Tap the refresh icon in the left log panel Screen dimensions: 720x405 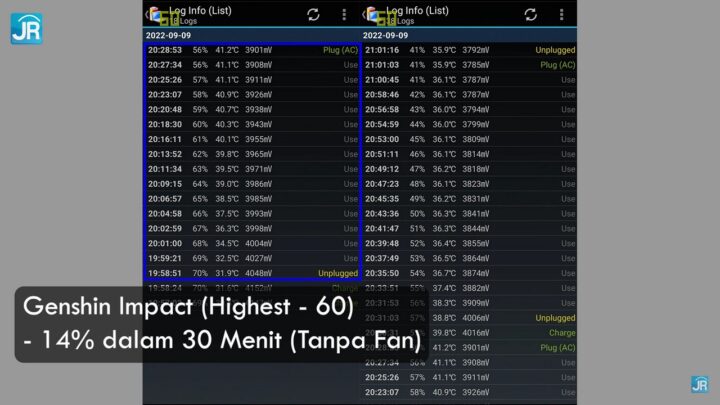[313, 15]
